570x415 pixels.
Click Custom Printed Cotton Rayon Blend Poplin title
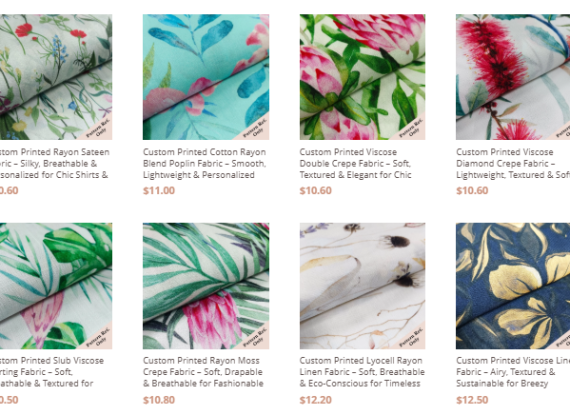(x=204, y=164)
